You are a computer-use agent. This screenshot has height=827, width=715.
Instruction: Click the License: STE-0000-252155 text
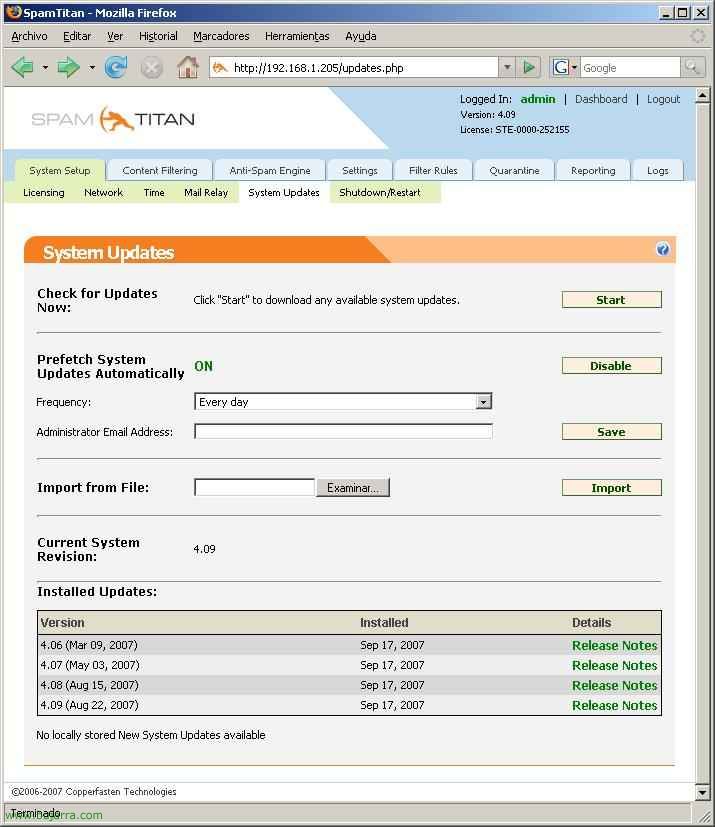coord(515,130)
